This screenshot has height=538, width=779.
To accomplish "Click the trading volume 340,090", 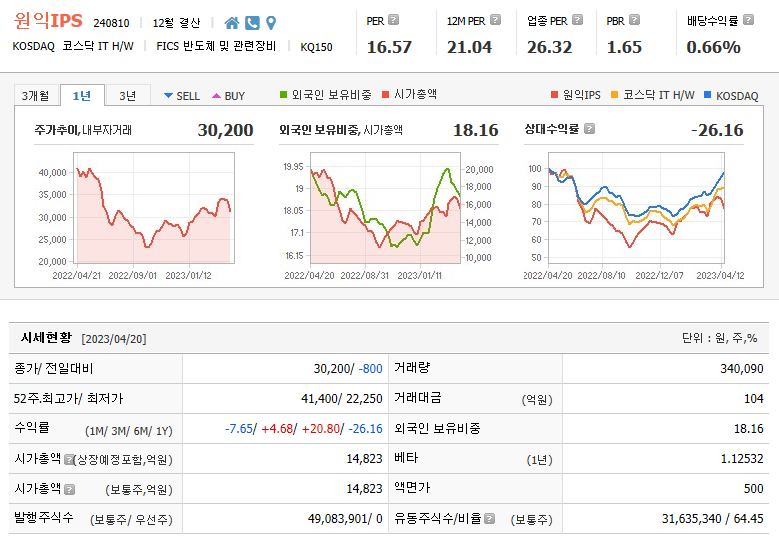I will coord(742,369).
